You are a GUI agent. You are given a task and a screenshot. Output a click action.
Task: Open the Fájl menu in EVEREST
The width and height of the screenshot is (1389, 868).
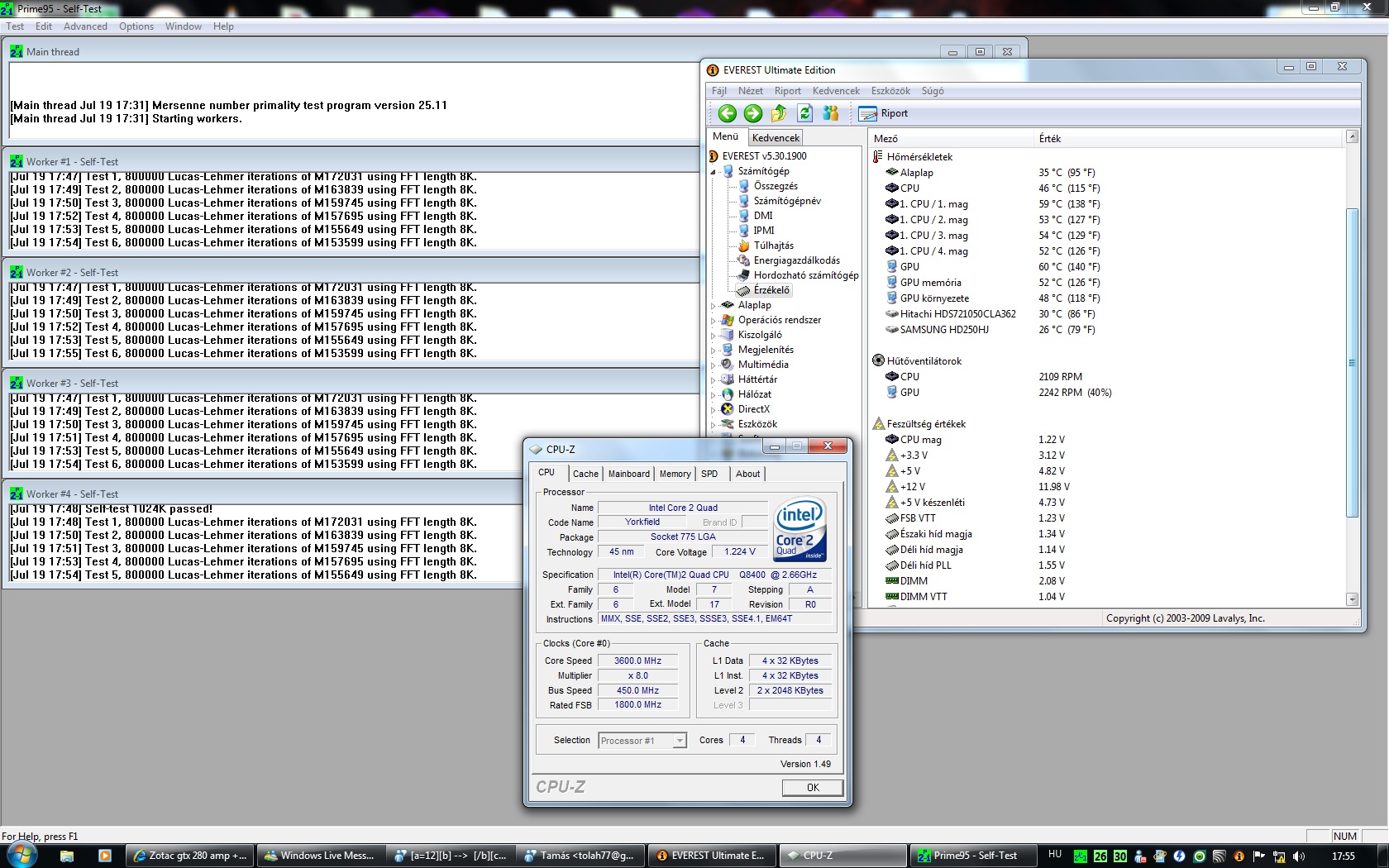719,91
